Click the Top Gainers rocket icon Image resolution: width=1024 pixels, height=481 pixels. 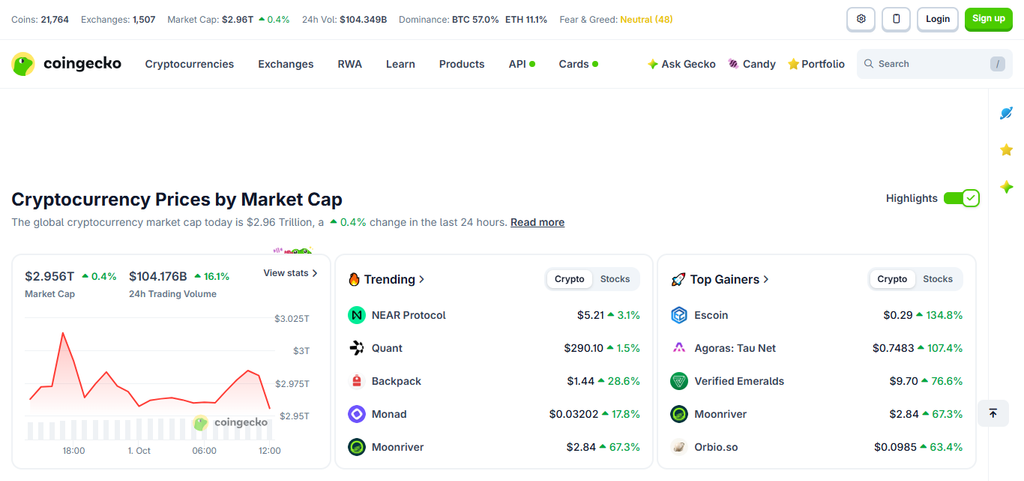coord(677,279)
